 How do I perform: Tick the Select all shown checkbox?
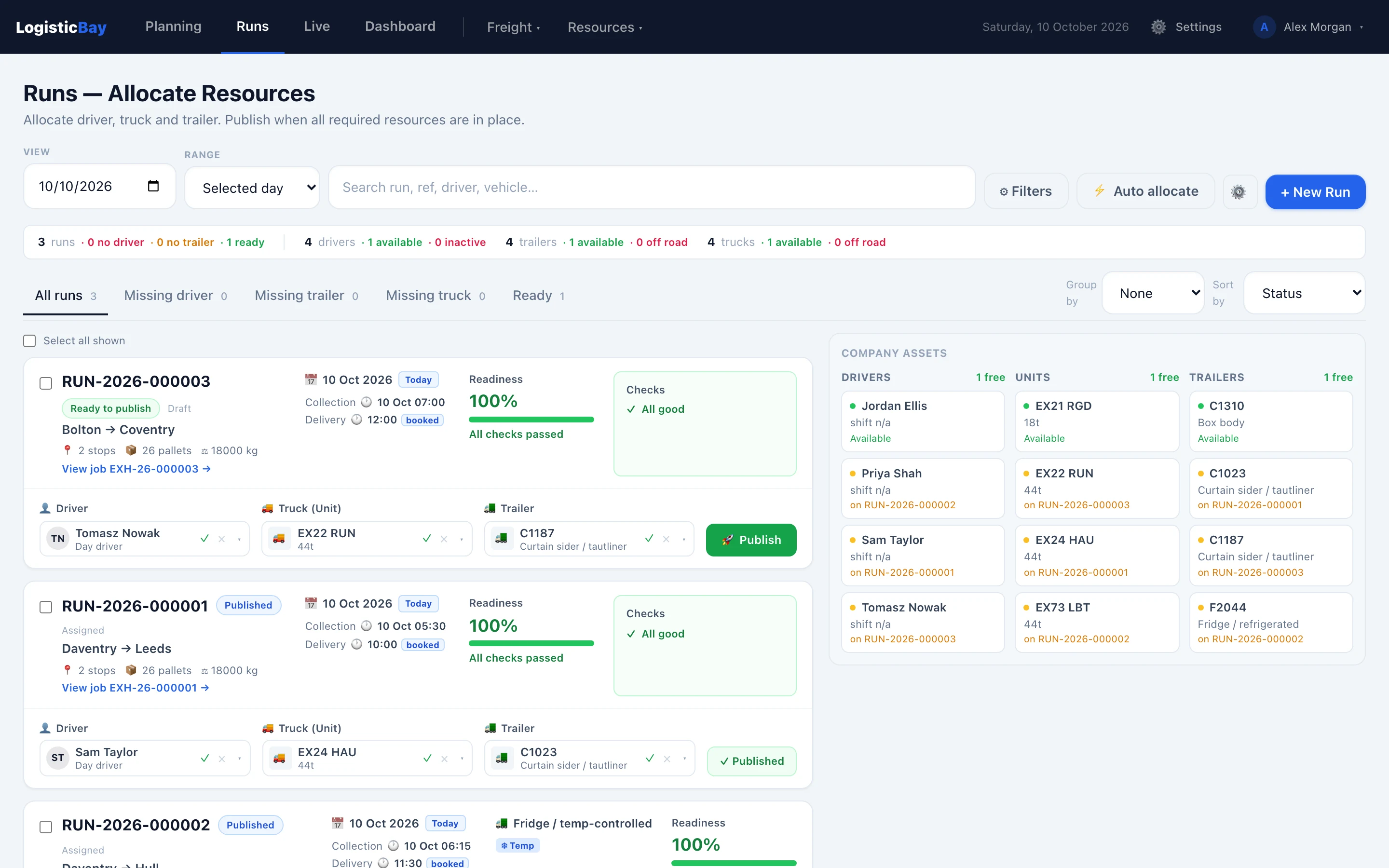[x=29, y=341]
